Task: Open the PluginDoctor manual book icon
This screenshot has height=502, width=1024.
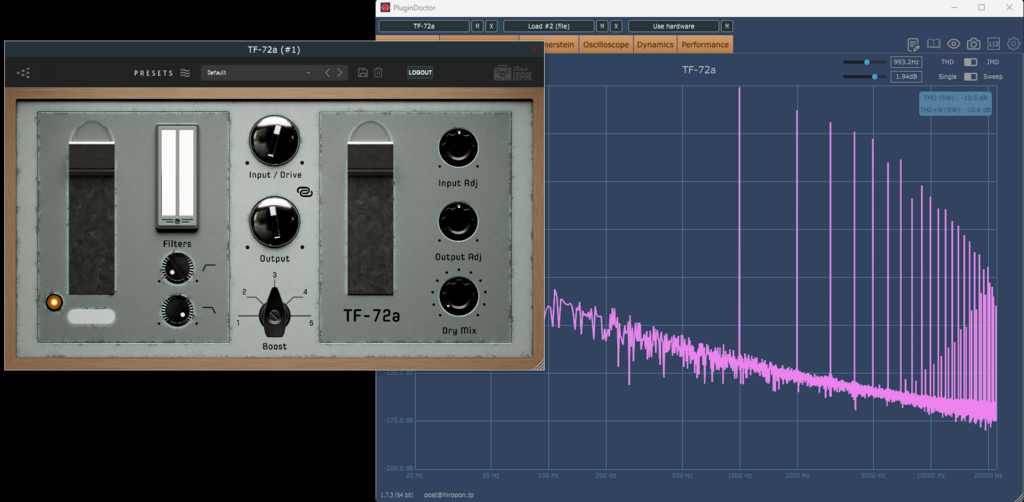Action: (933, 44)
